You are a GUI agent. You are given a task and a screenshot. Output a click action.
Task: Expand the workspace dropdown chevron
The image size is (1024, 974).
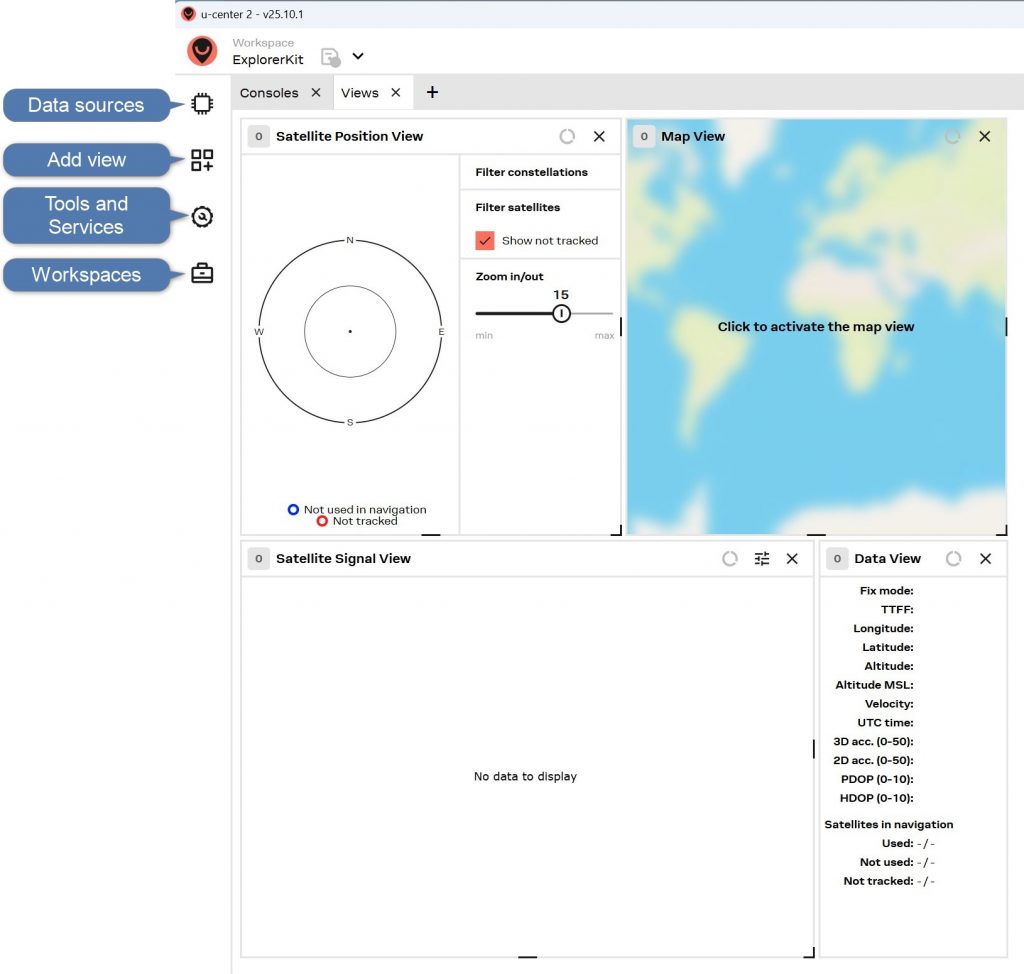pos(358,56)
